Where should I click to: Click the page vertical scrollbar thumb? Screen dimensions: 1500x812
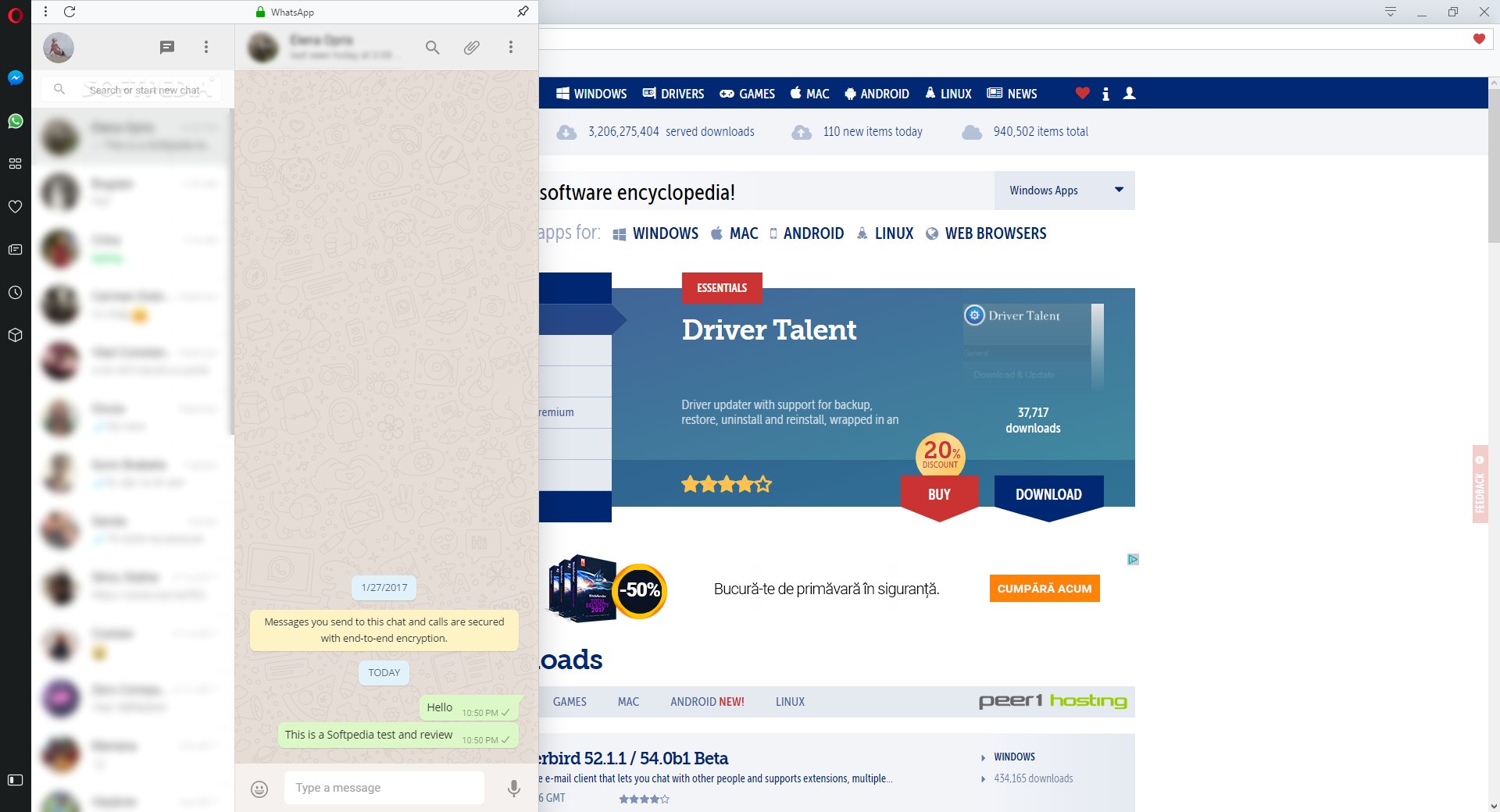(1494, 166)
